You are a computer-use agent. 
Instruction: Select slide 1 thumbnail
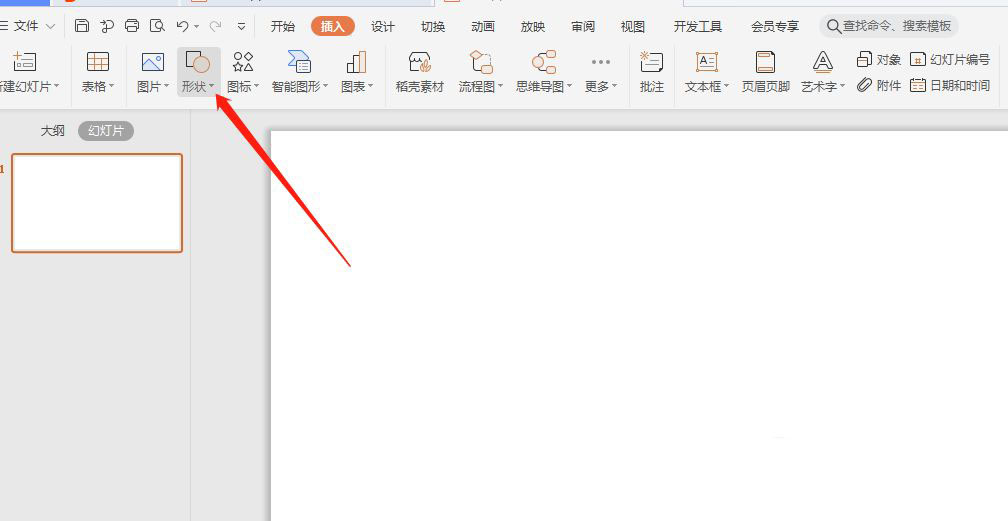click(x=97, y=203)
